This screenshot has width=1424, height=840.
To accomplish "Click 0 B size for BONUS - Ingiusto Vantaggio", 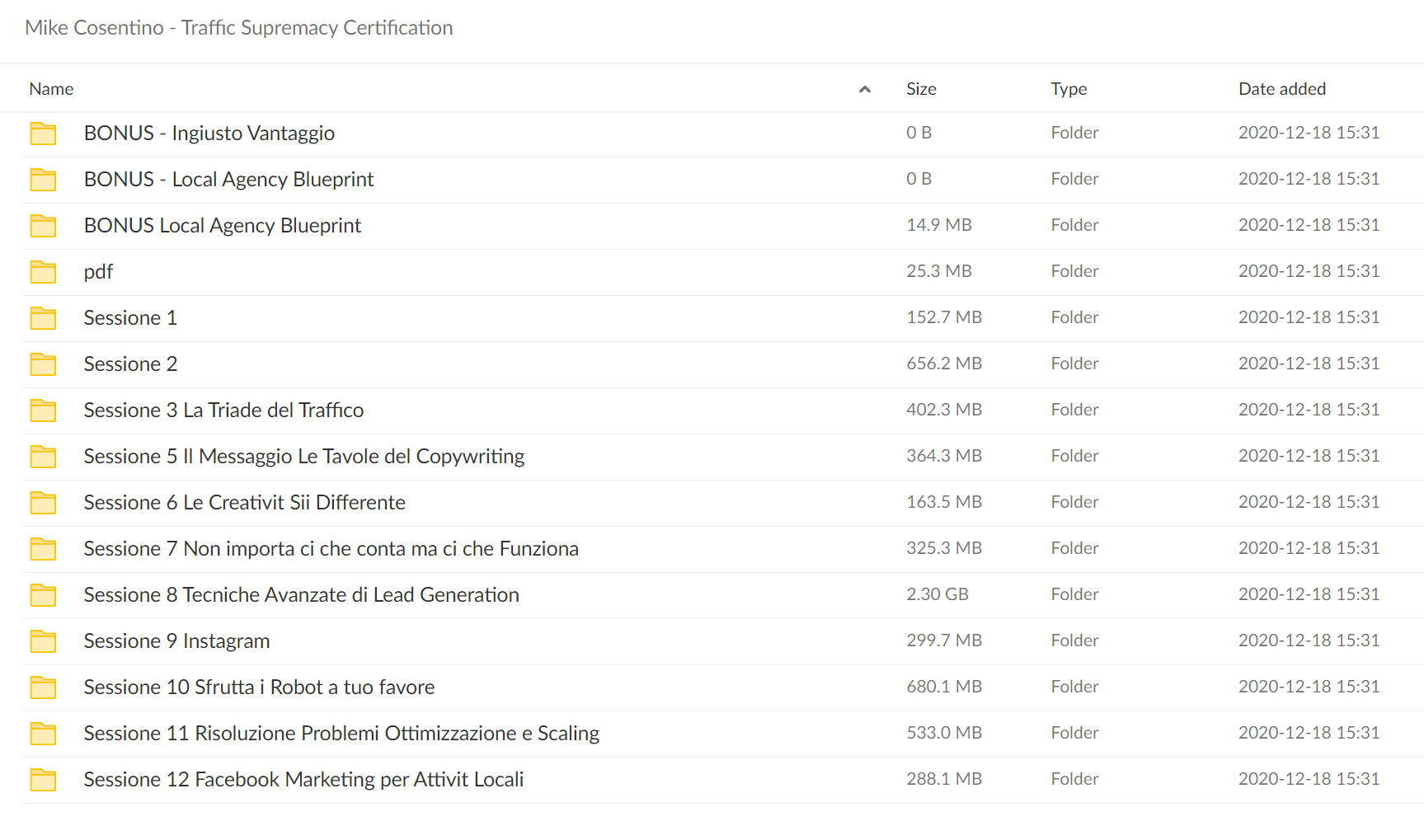I will pos(919,133).
